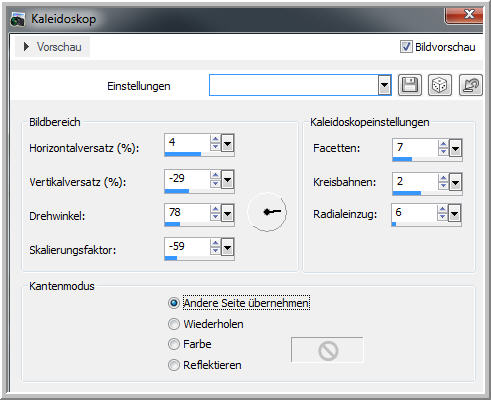Image resolution: width=491 pixels, height=400 pixels.
Task: Decrease Radialeinzug with the down spinner
Action: [442, 217]
